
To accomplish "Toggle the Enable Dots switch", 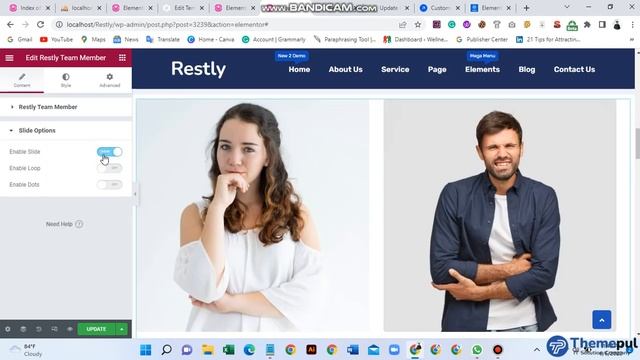I will coord(109,184).
